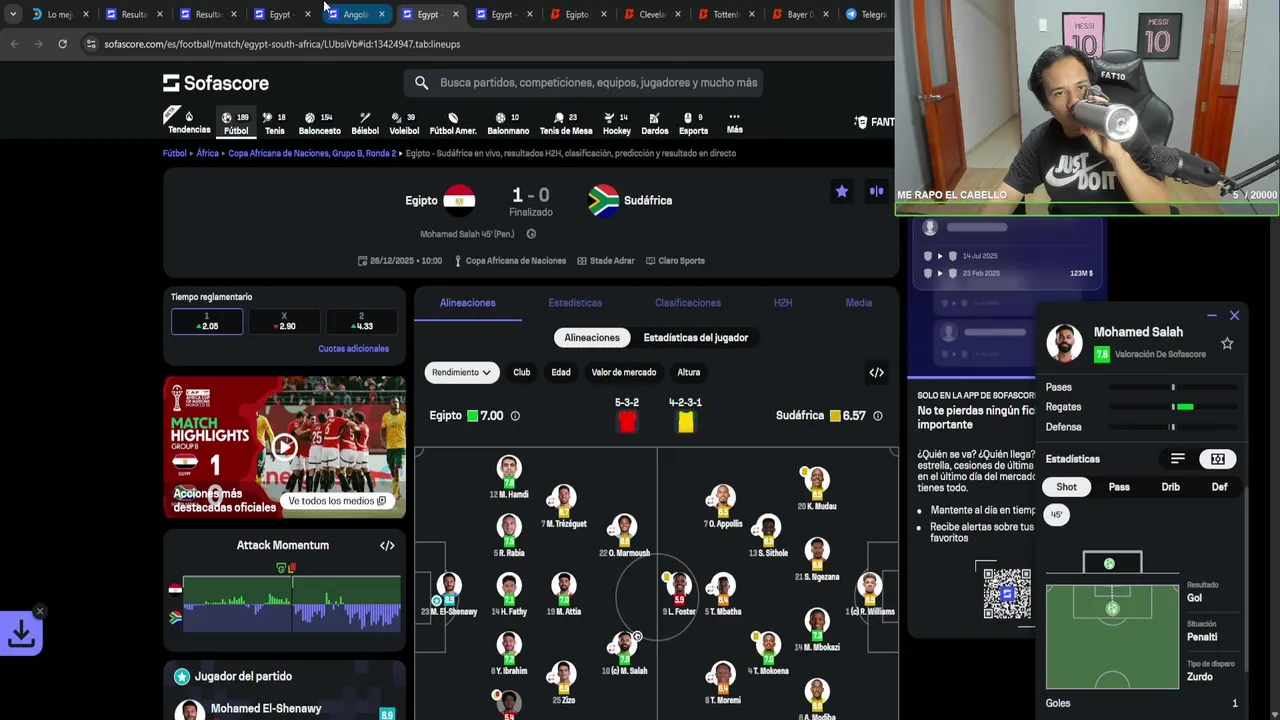Screen dimensions: 1280x720
Task: Click the odds option 1 at 2.05
Action: (207, 322)
